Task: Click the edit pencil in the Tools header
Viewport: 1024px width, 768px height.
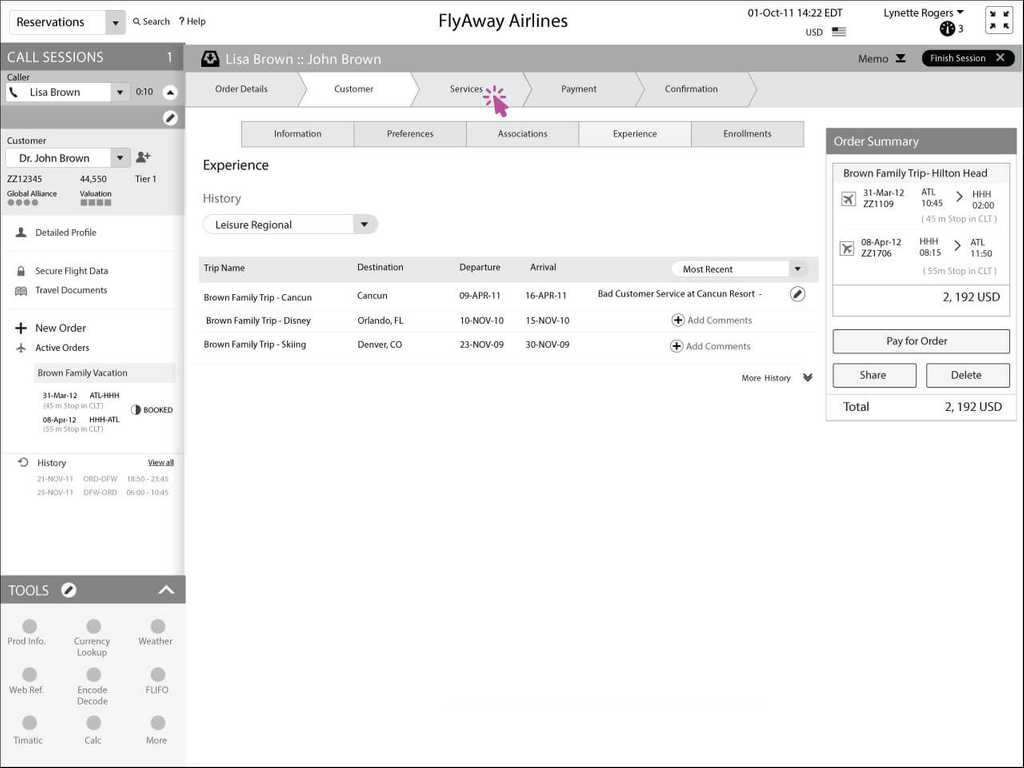Action: click(68, 590)
